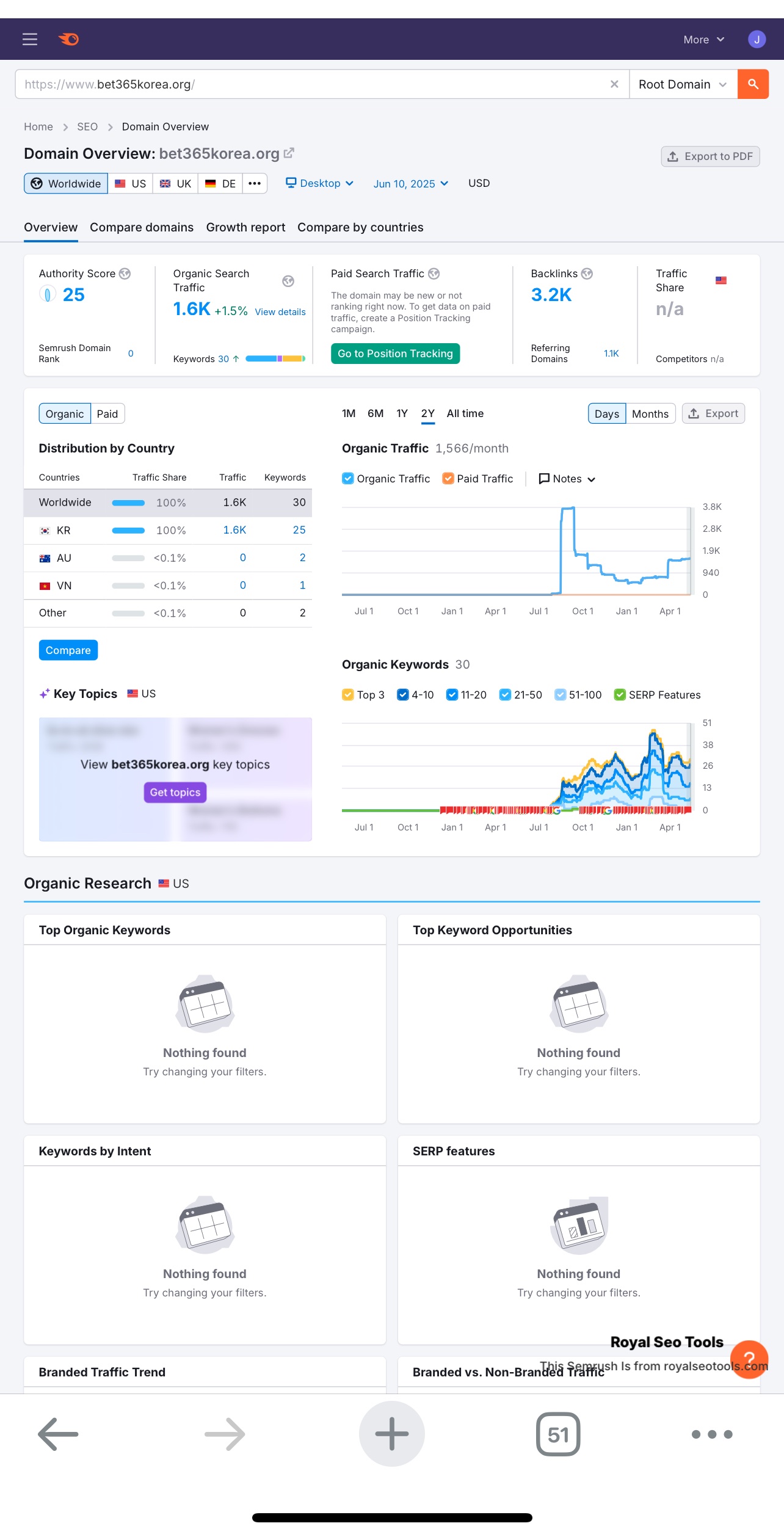Toggle the Top 3 keywords checkbox
Viewport: 784px width, 1537px height.
pyautogui.click(x=348, y=695)
